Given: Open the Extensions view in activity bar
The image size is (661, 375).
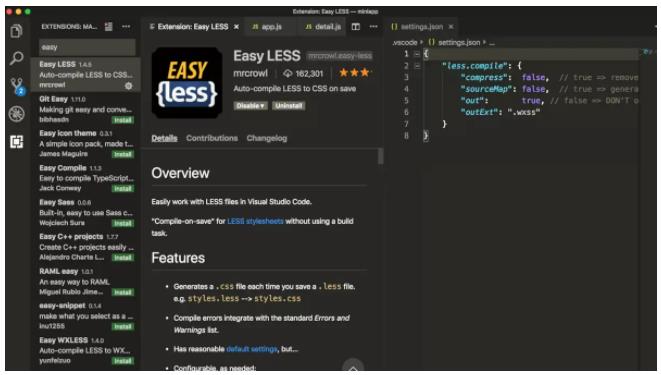Looking at the screenshot, I should [16, 142].
